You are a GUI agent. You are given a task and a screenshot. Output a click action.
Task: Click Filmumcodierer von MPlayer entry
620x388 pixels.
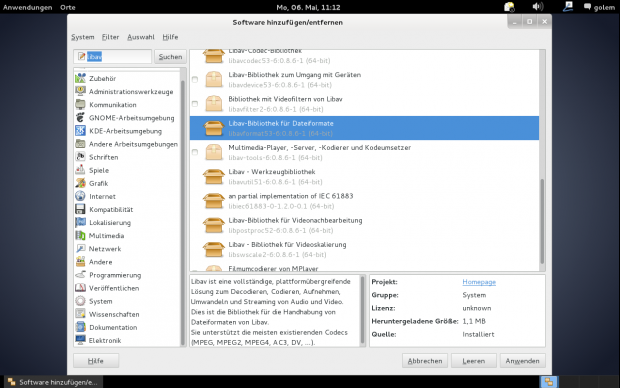pyautogui.click(x=273, y=269)
